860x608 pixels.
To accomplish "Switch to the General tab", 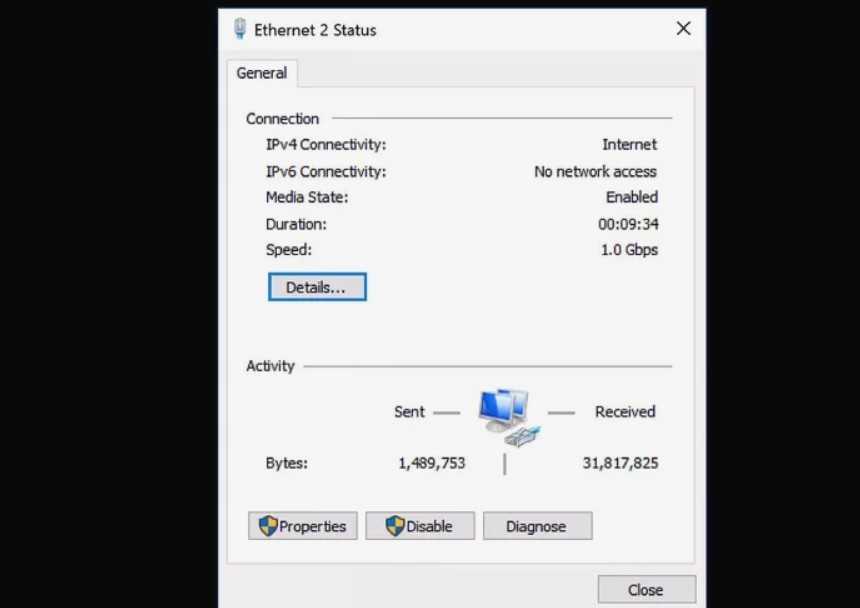I will 261,73.
